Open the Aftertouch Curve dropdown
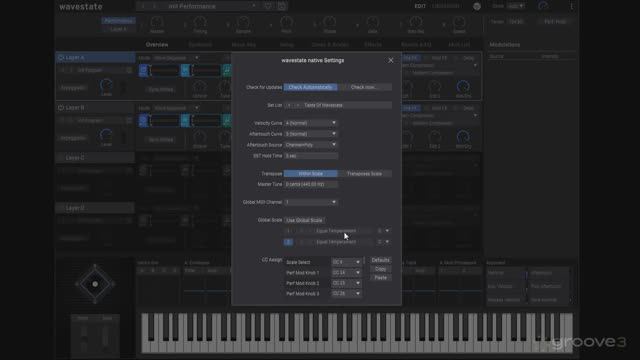Viewport: 640px width, 360px height. pyautogui.click(x=311, y=134)
